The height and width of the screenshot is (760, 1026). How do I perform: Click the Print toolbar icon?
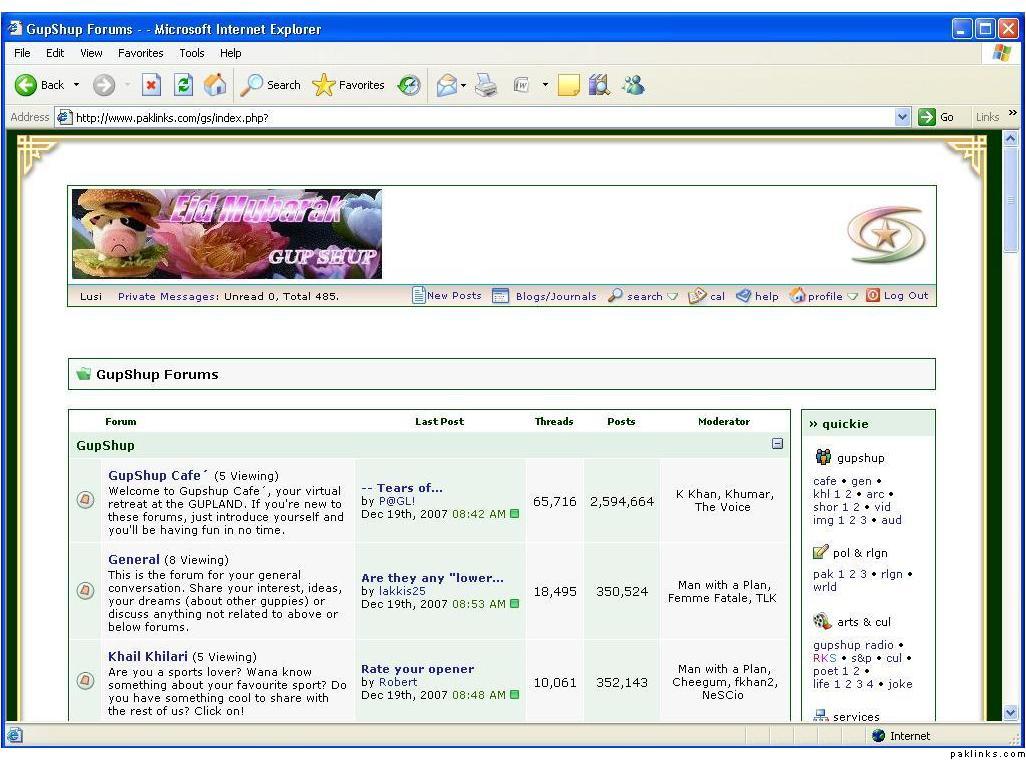486,86
